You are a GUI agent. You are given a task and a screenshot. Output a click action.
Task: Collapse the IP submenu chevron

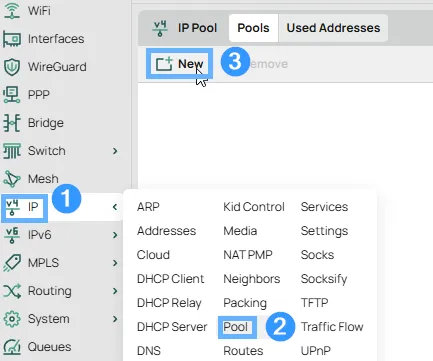(115, 207)
